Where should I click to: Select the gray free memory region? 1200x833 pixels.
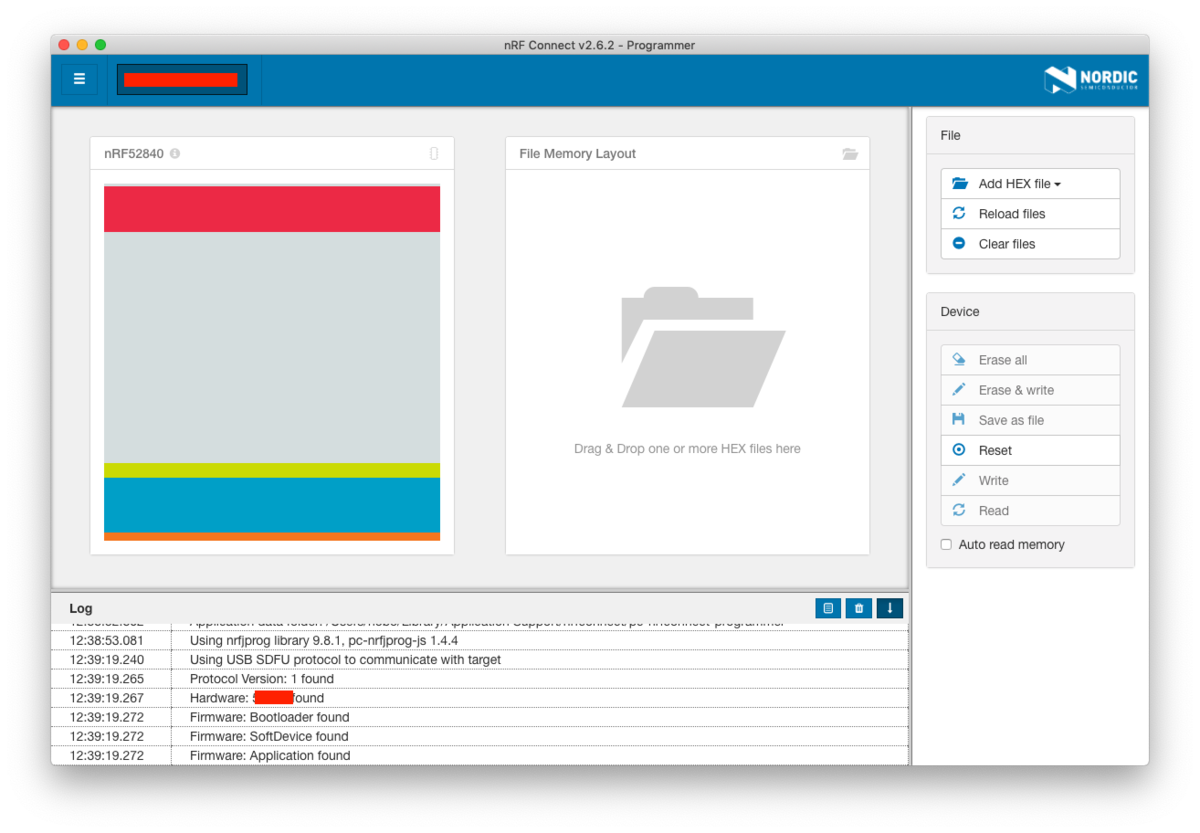coord(272,347)
